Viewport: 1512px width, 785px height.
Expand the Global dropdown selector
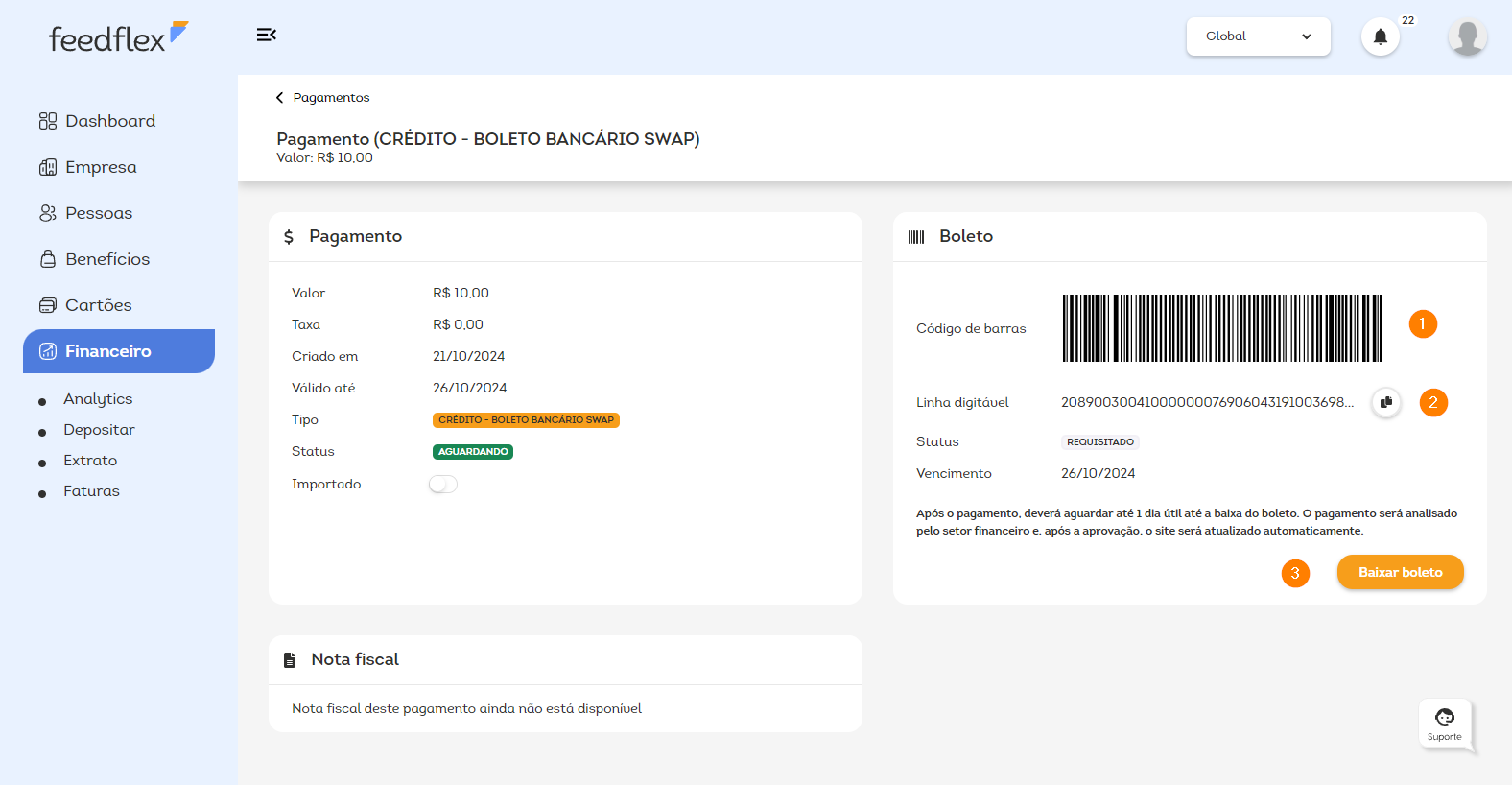pyautogui.click(x=1258, y=36)
